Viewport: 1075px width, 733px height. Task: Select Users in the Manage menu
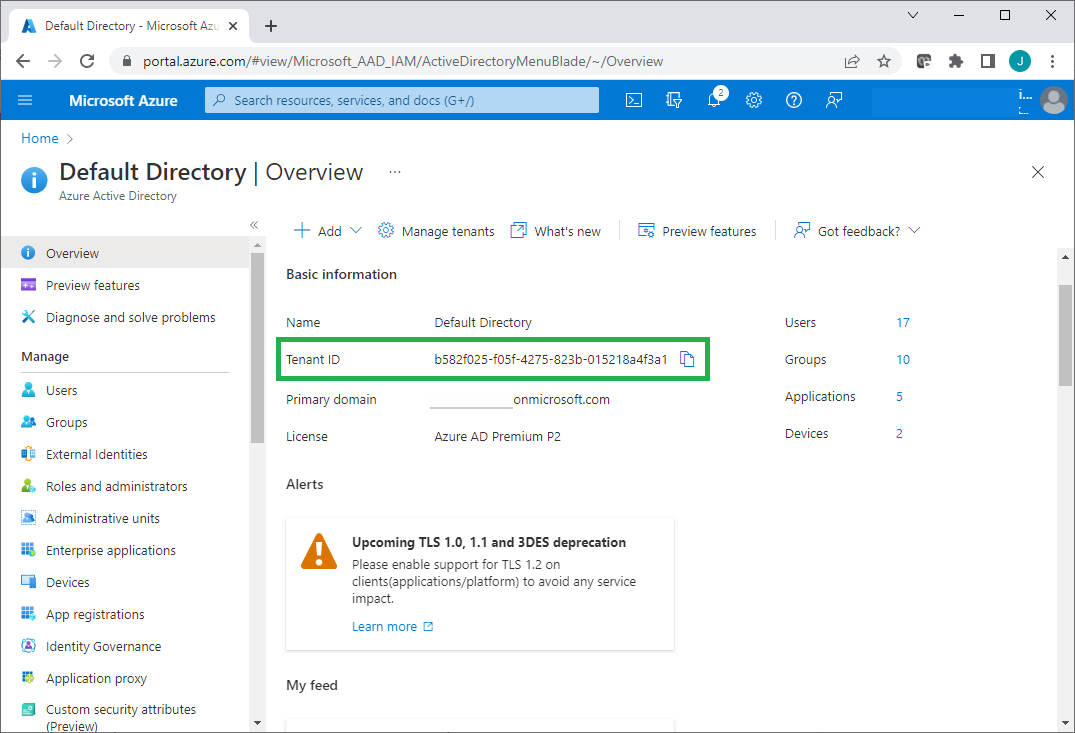(x=61, y=390)
